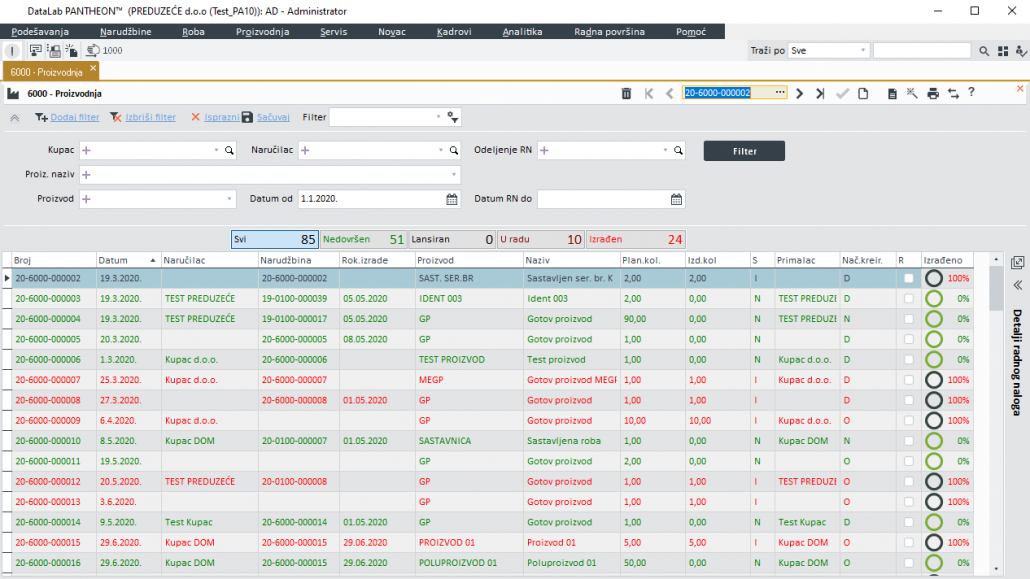Open help with the question mark icon
Screen dimensions: 1030x579
pos(972,93)
